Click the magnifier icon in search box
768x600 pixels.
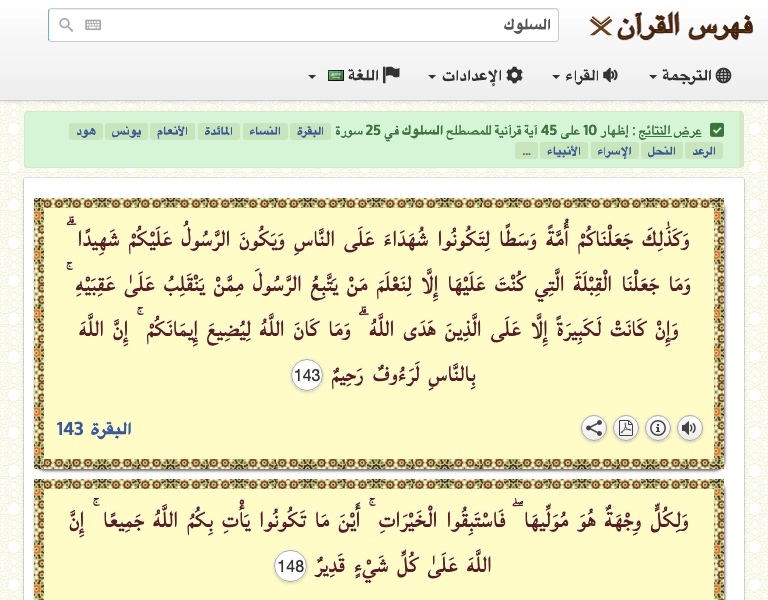click(66, 25)
